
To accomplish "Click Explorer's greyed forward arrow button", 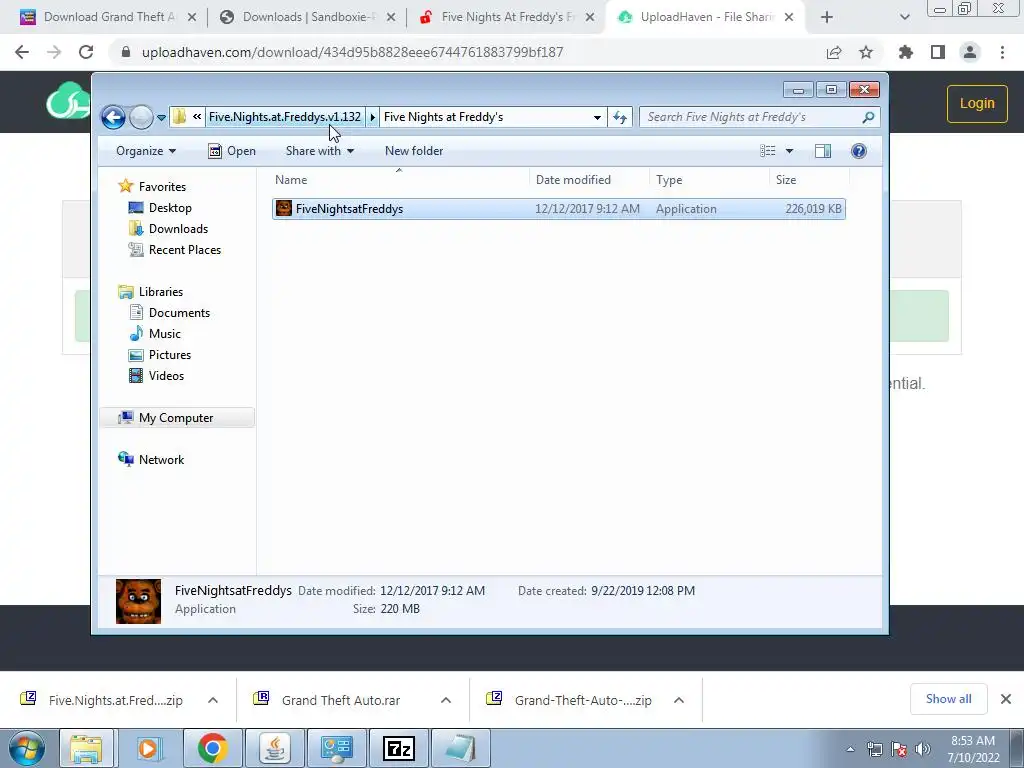I will [x=141, y=118].
